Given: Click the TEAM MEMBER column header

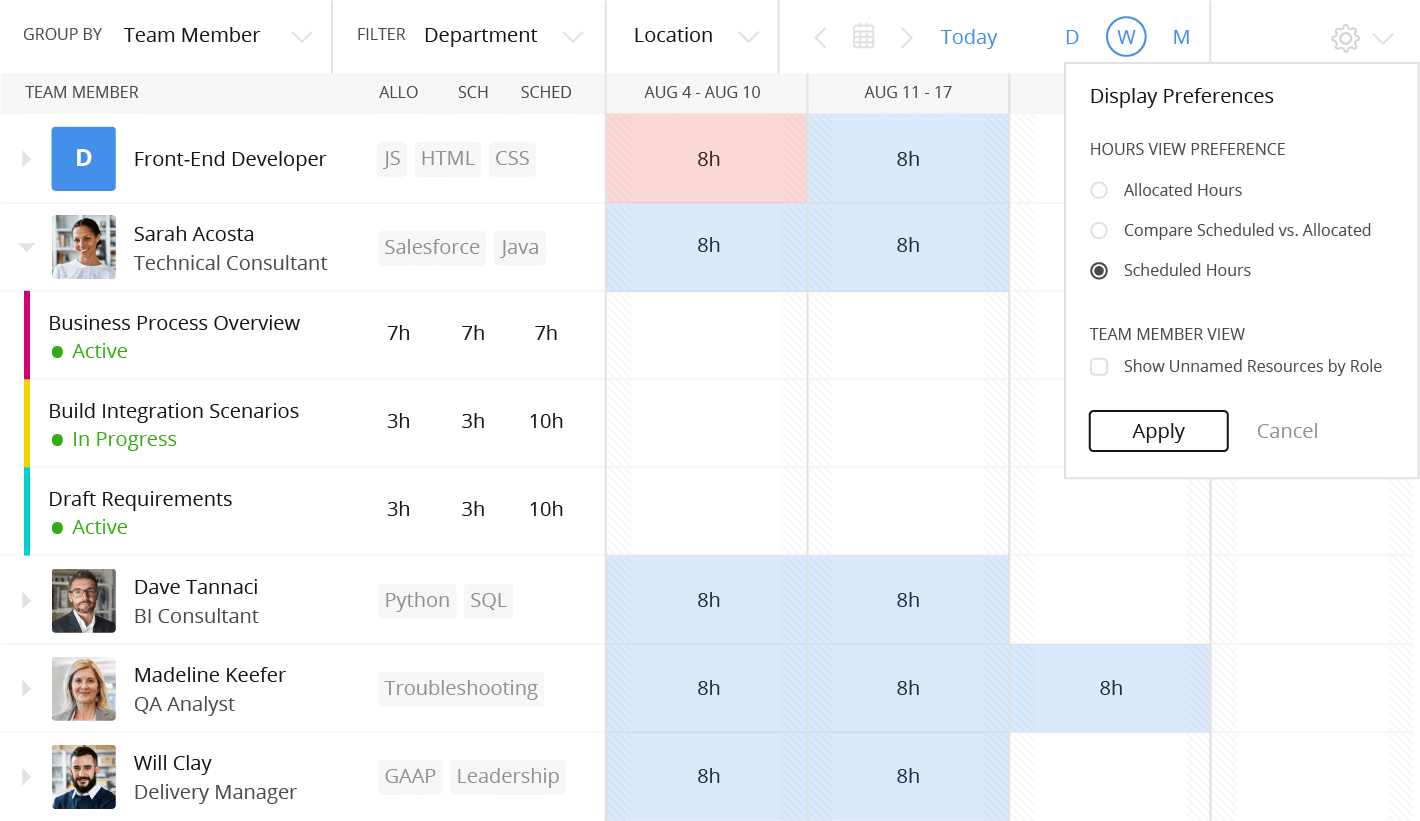Looking at the screenshot, I should pyautogui.click(x=82, y=93).
